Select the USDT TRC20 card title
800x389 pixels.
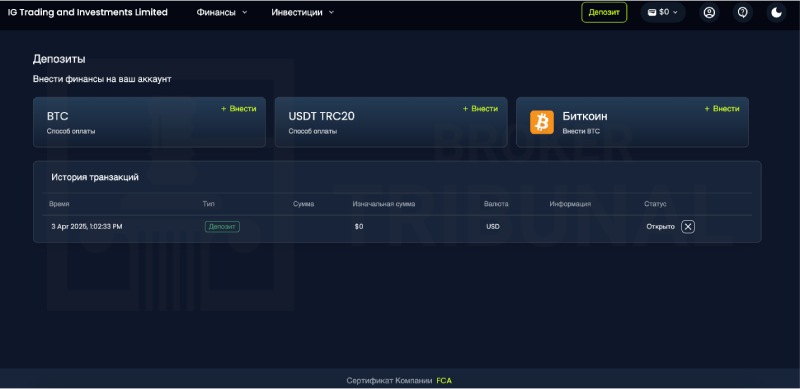(321, 116)
